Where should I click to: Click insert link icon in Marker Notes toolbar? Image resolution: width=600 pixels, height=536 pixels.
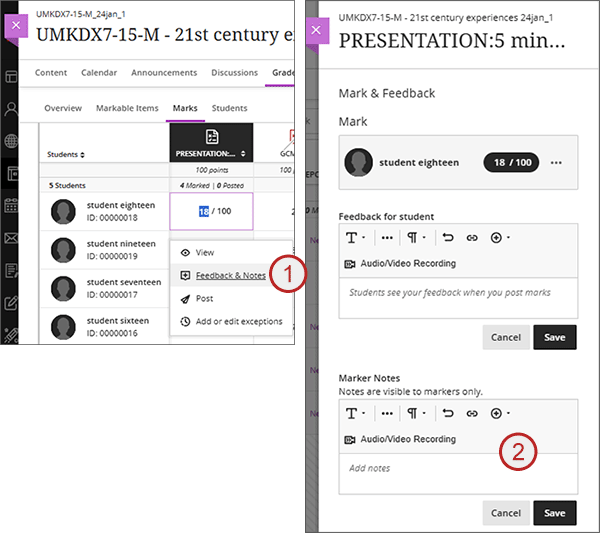coord(472,413)
